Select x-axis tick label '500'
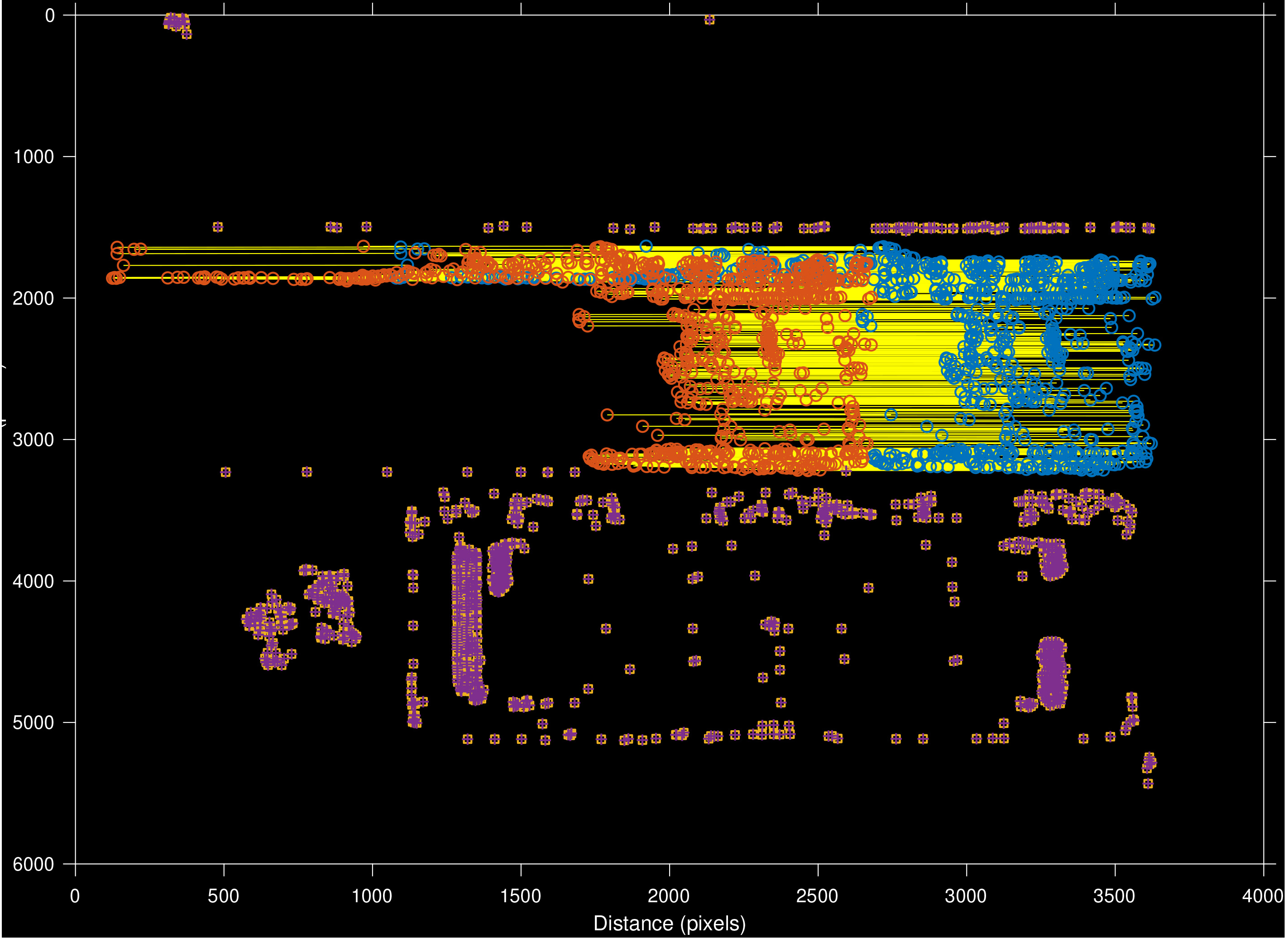This screenshot has width=1288, height=938. [x=223, y=896]
